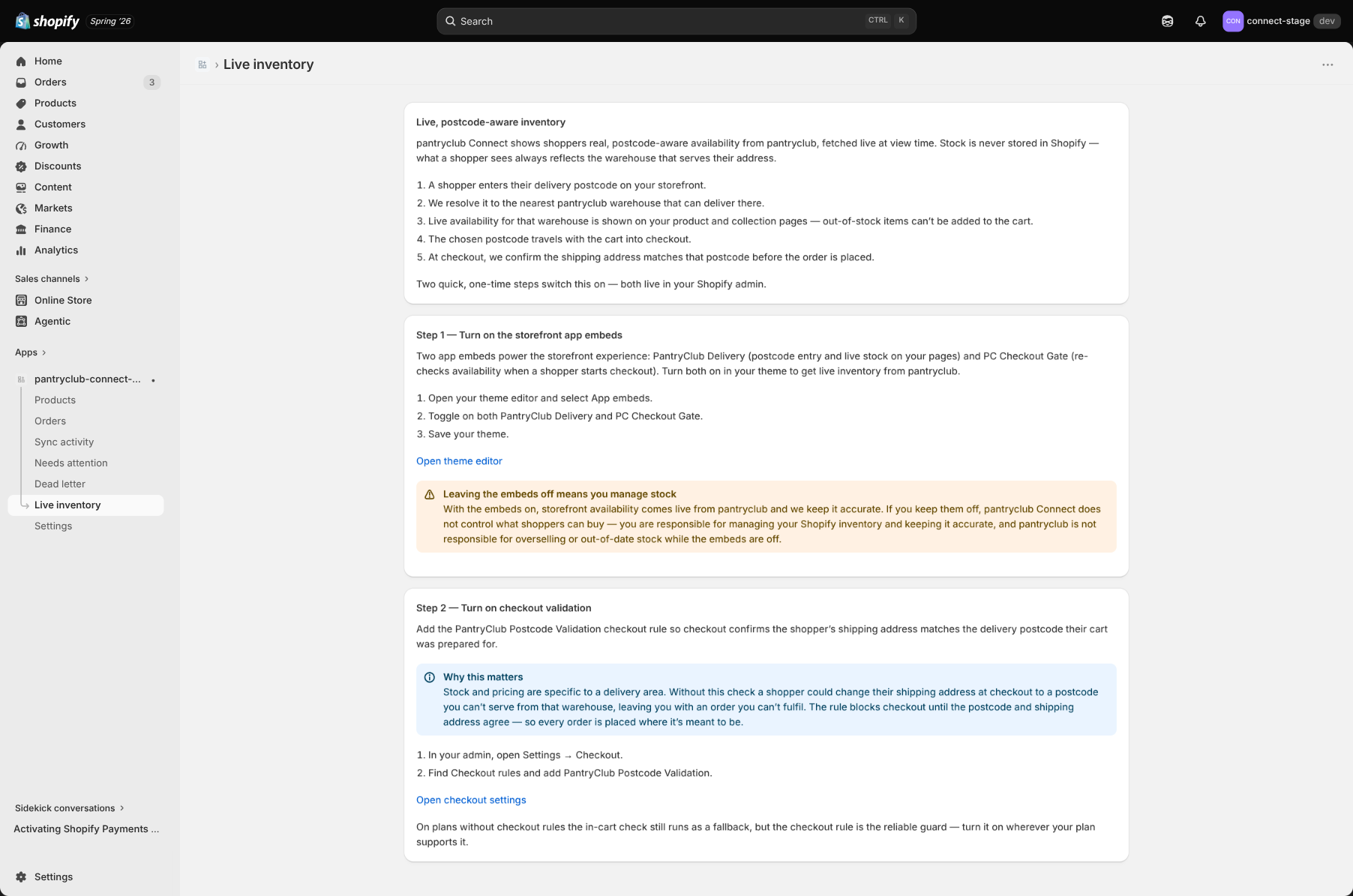Viewport: 1353px width, 896px height.
Task: Click the "Step 1 — Turn on the storefront app embeds" heading
Action: coord(519,336)
